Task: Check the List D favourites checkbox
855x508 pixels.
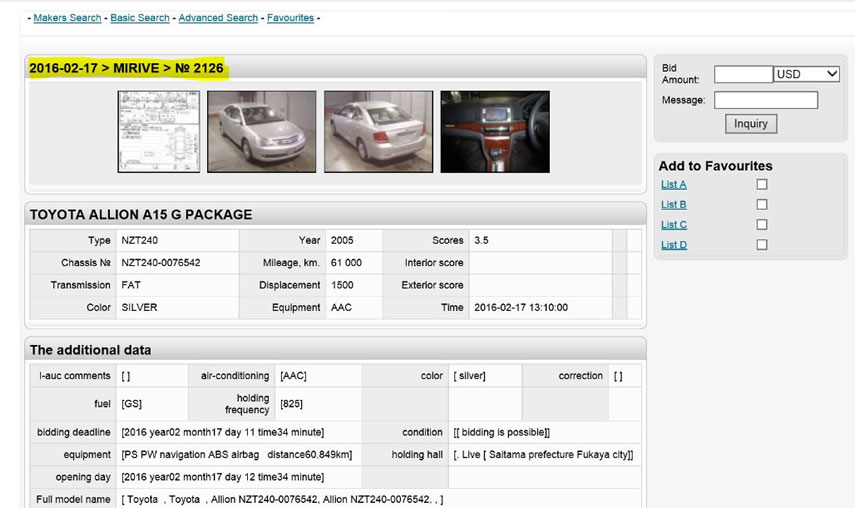Action: (x=762, y=245)
